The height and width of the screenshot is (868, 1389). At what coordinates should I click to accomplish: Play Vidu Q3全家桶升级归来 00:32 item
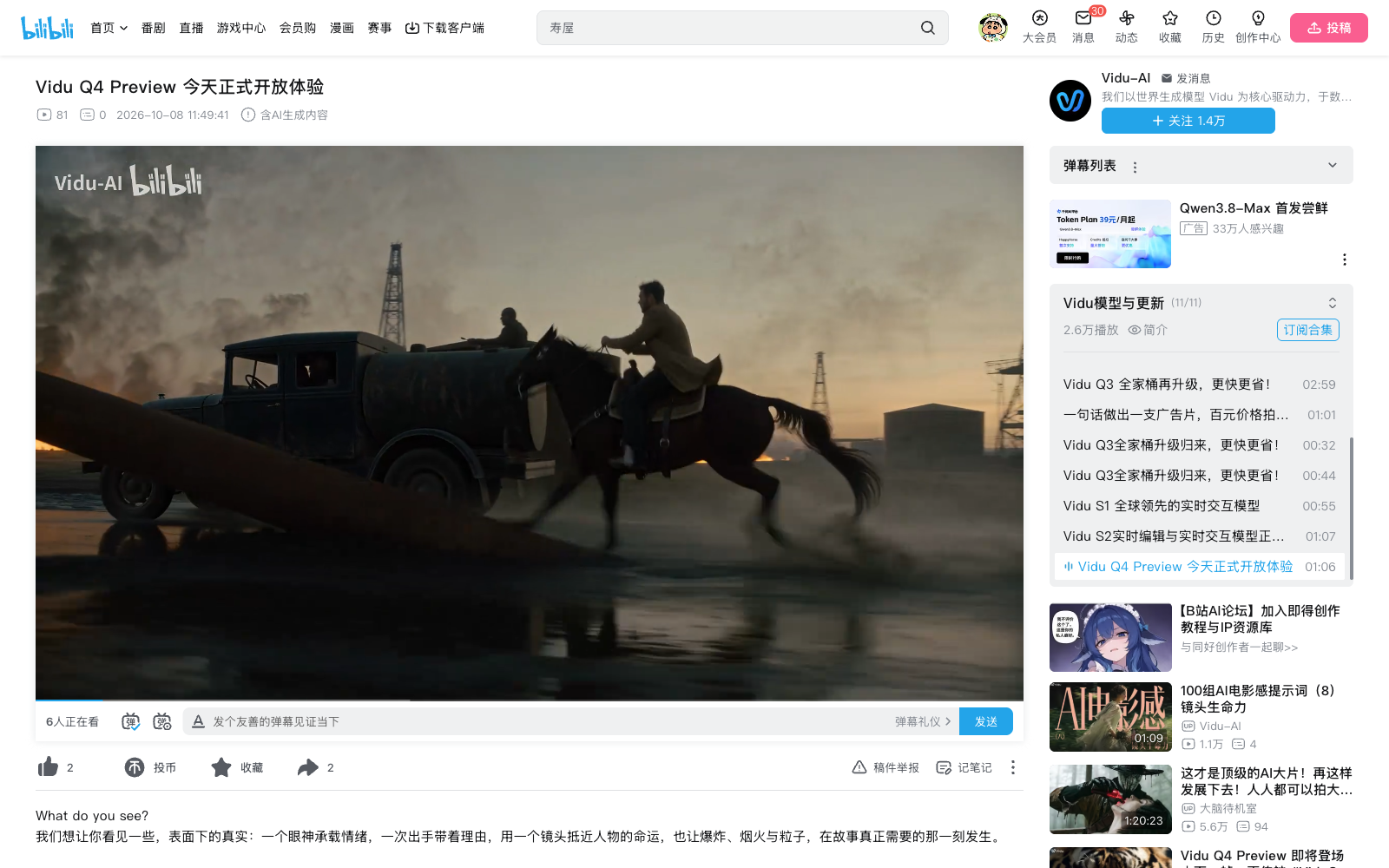1200,445
